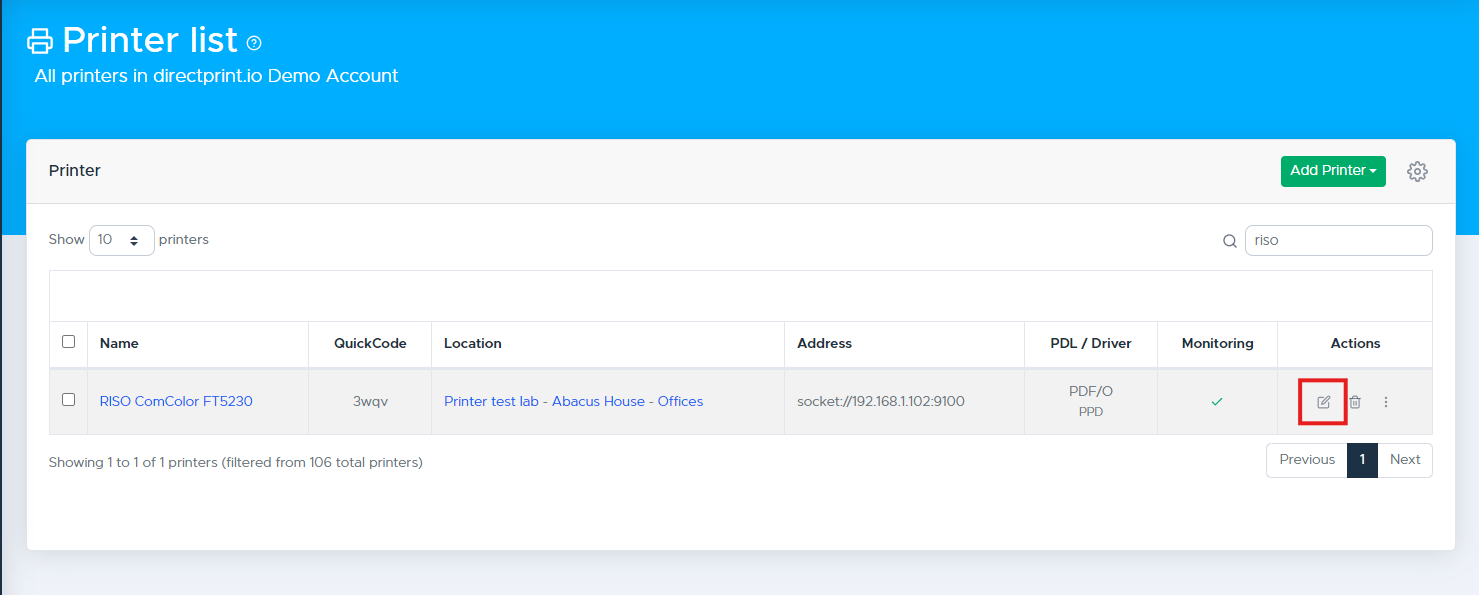Edit the RISO ComColor FT5230 printer
1479x595 pixels.
tap(1324, 402)
